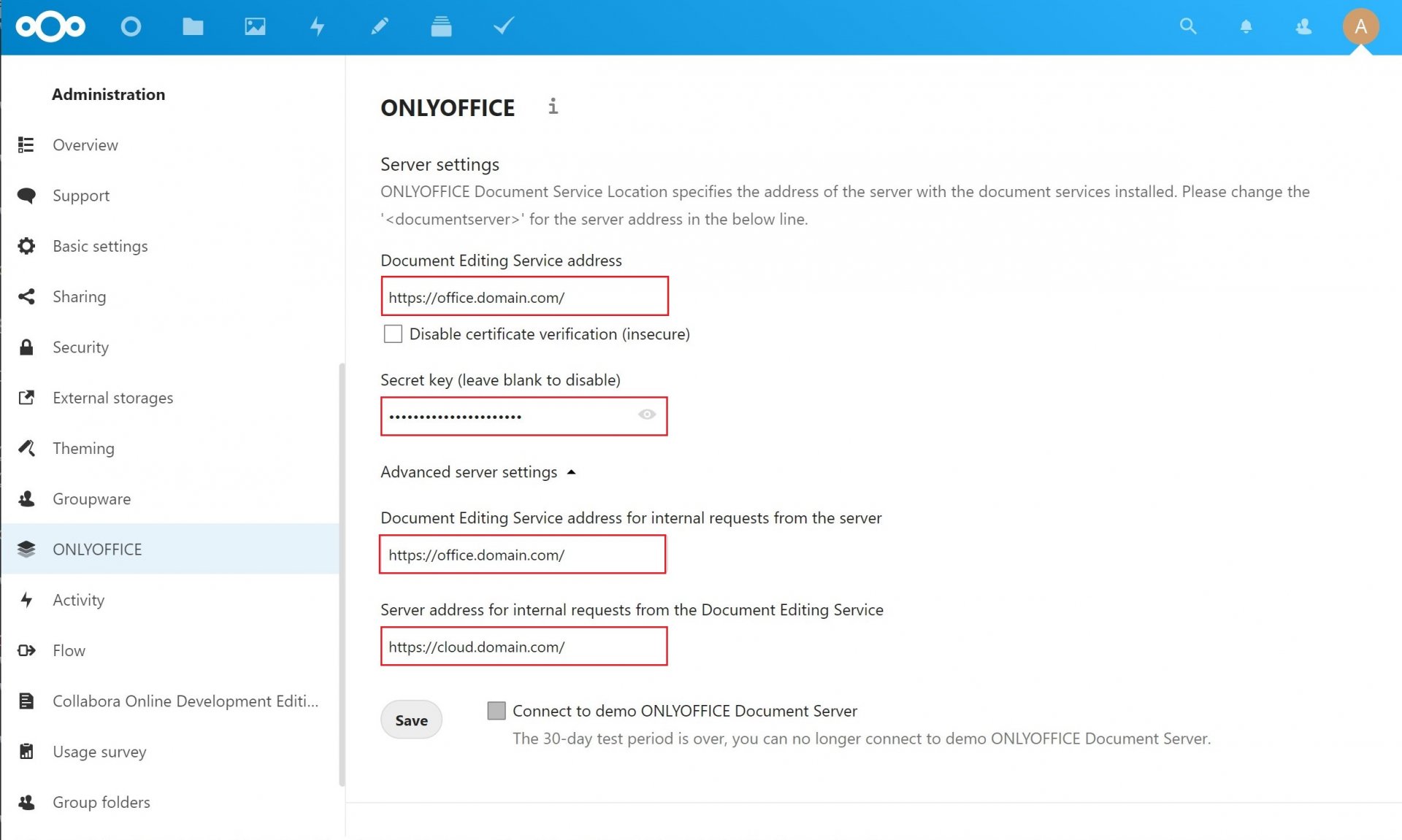Screen dimensions: 1402x840
Task: Click the Sharing icon in sidebar
Action: click(26, 296)
